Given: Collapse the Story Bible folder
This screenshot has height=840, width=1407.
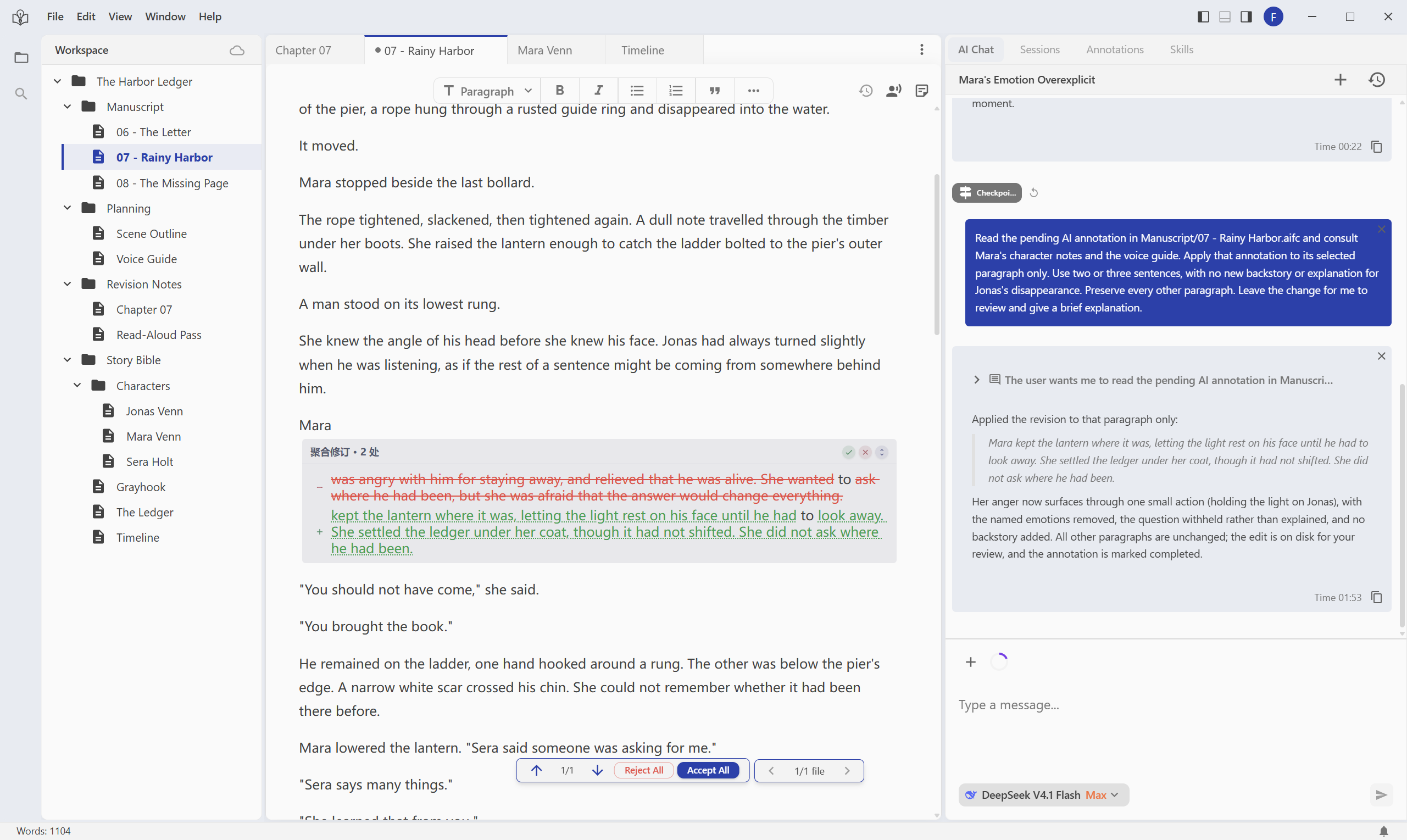Looking at the screenshot, I should click(x=68, y=360).
